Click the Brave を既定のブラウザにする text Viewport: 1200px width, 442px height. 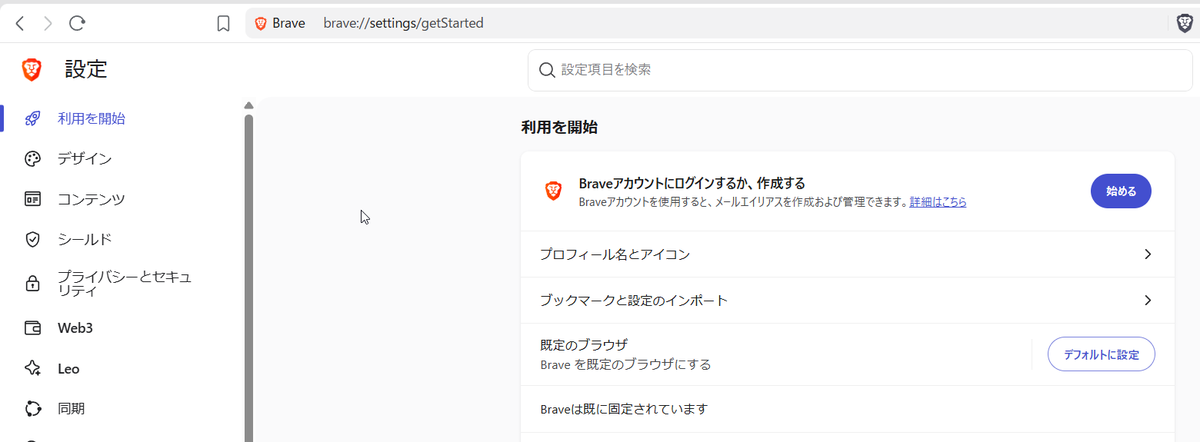click(626, 365)
